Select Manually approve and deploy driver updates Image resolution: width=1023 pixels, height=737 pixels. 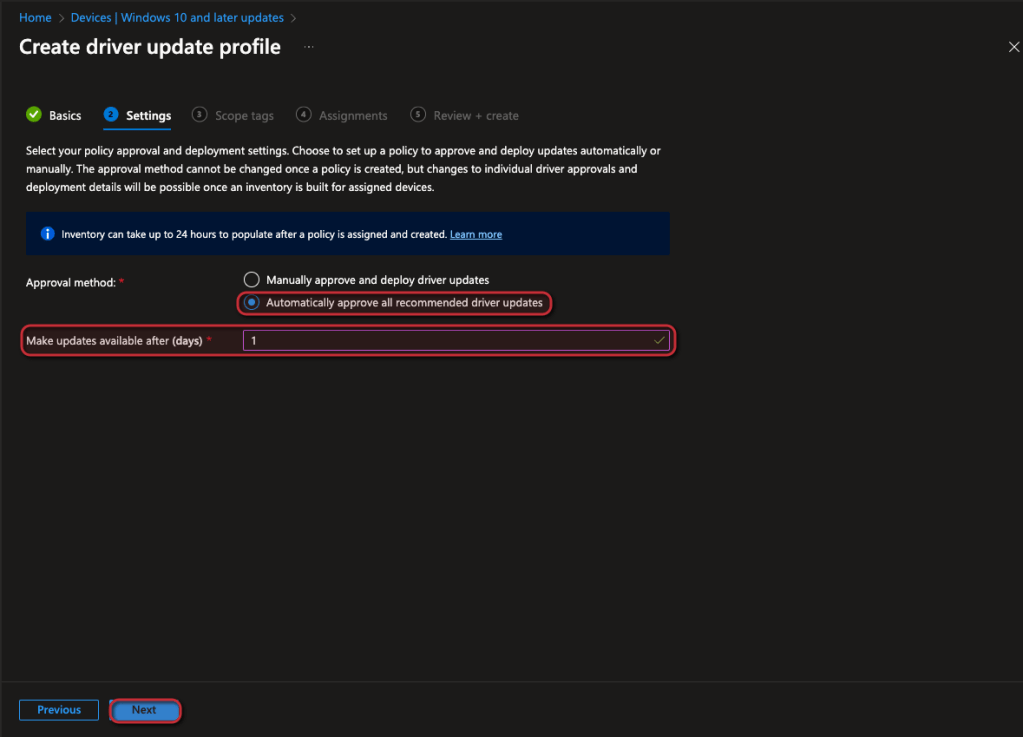point(252,280)
